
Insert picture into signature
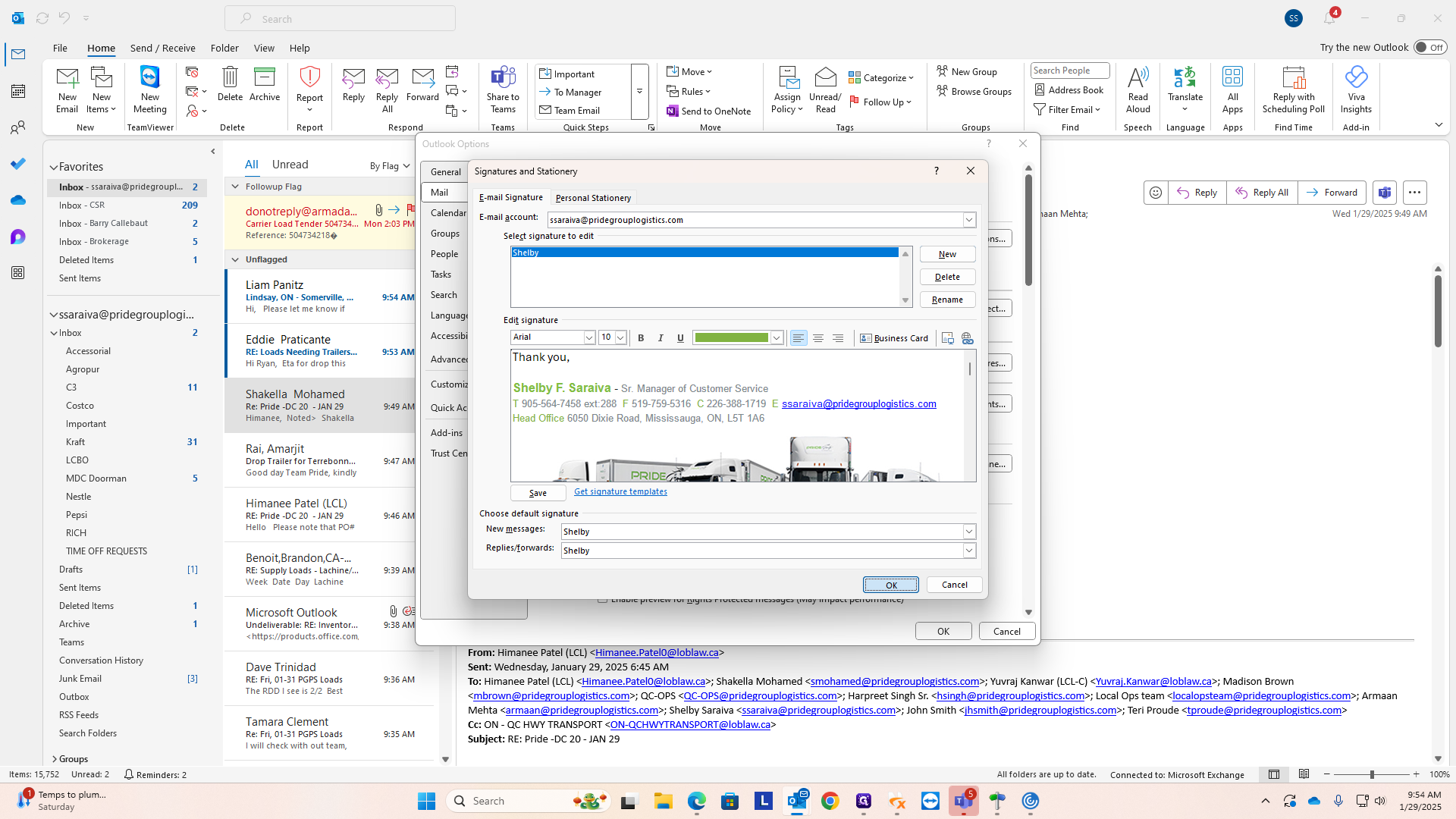tap(947, 338)
